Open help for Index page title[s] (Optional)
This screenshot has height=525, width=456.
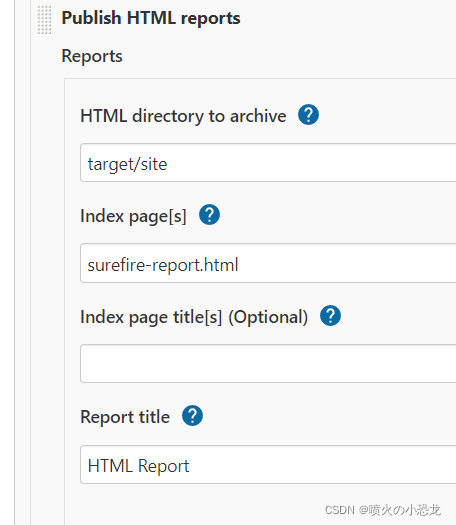point(330,315)
